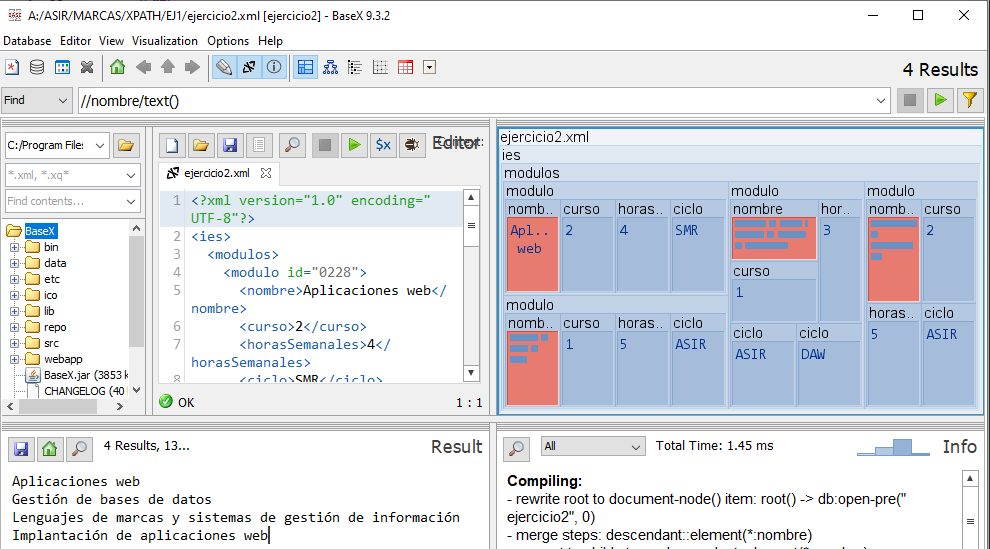Click the real-time filter funnel icon
Screen dimensions: 990x549
tap(968, 100)
